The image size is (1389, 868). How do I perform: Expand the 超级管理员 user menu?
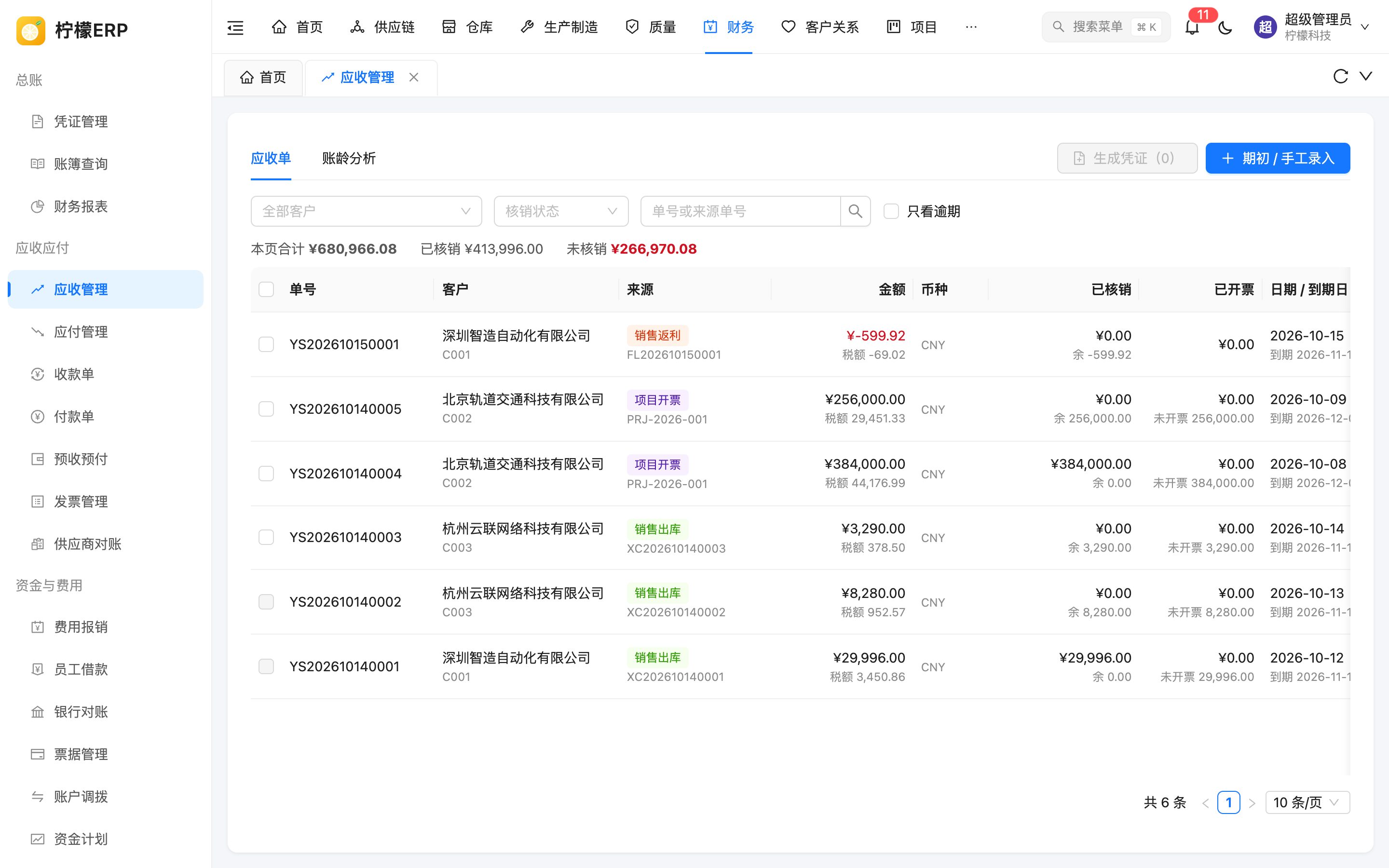pyautogui.click(x=1312, y=27)
